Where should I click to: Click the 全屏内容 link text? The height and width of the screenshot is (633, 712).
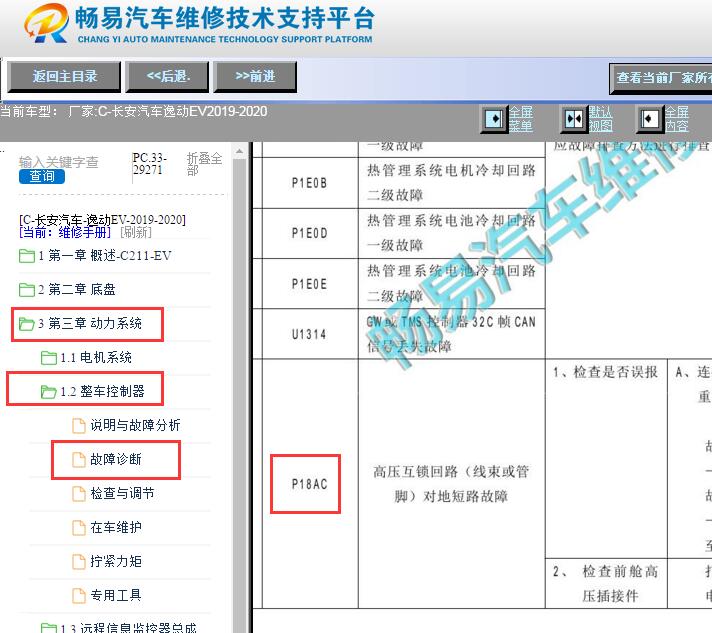[677, 119]
